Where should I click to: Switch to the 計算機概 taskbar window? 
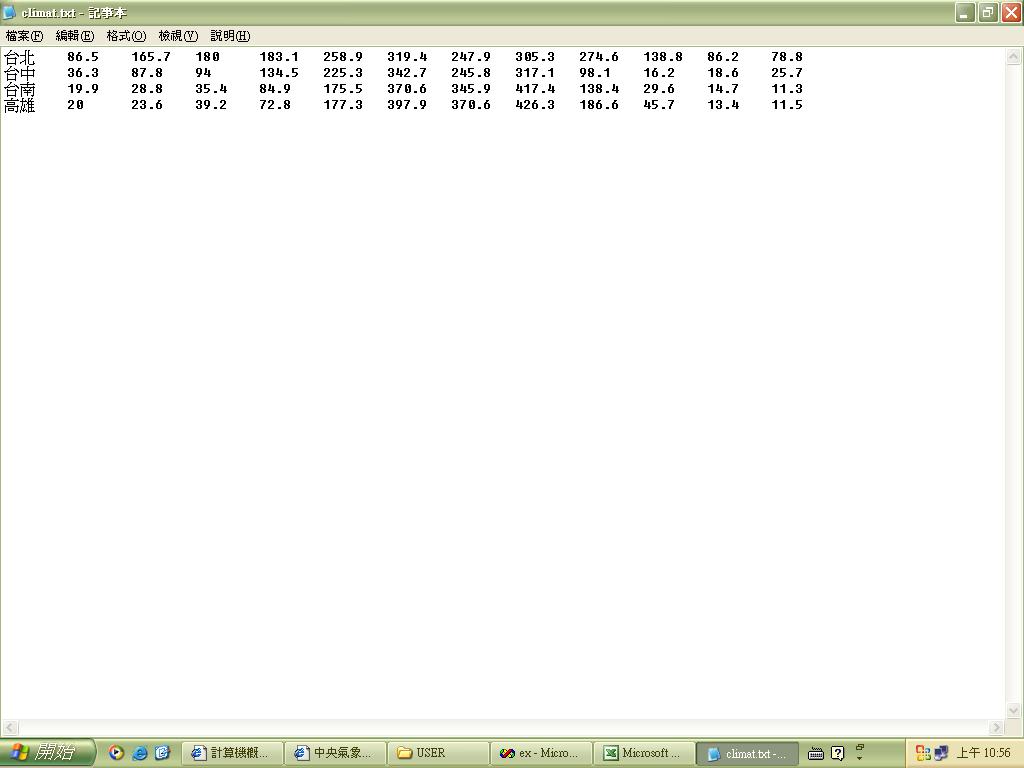coord(231,753)
